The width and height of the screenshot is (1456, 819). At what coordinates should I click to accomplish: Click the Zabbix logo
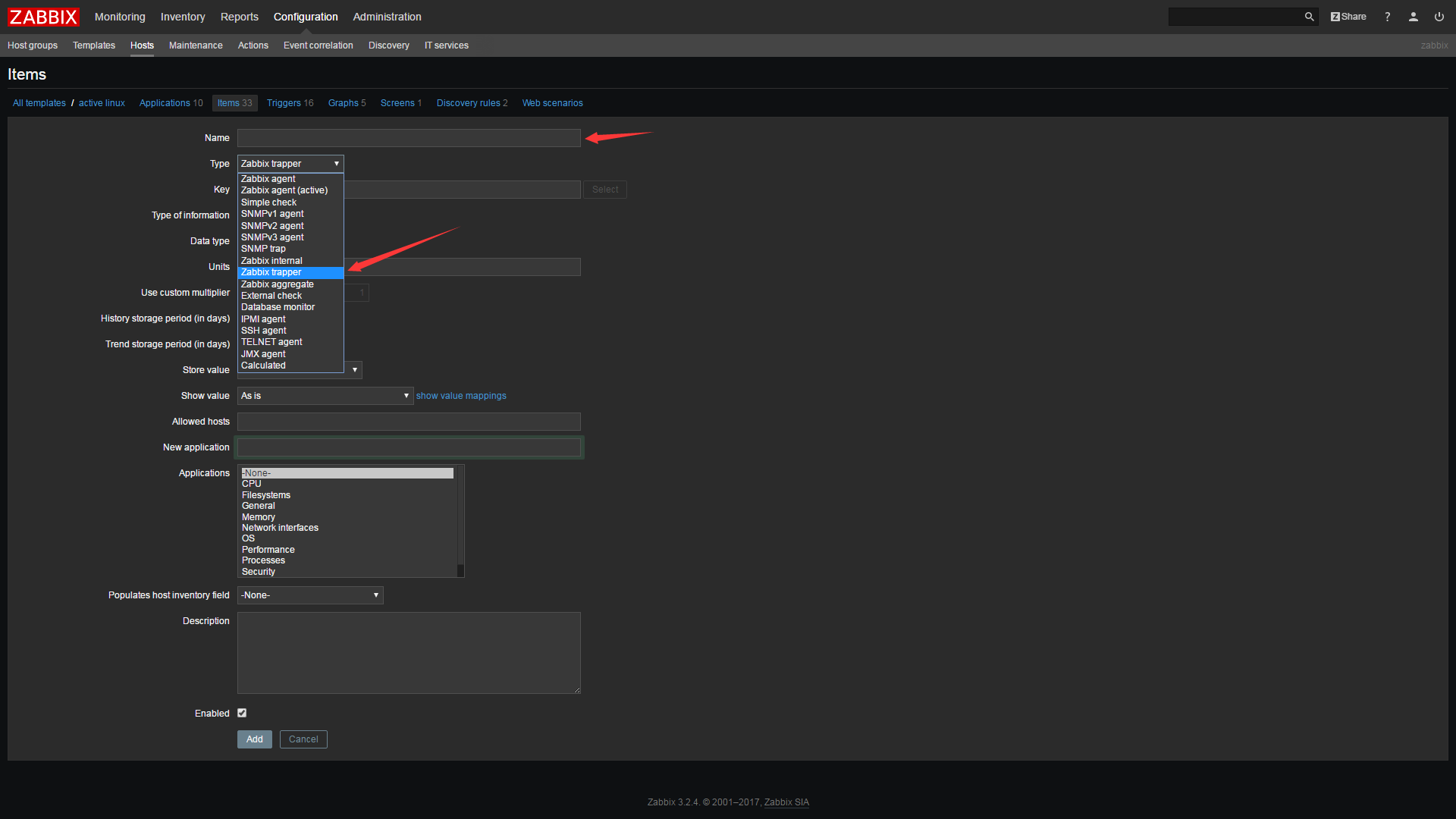pyautogui.click(x=43, y=17)
